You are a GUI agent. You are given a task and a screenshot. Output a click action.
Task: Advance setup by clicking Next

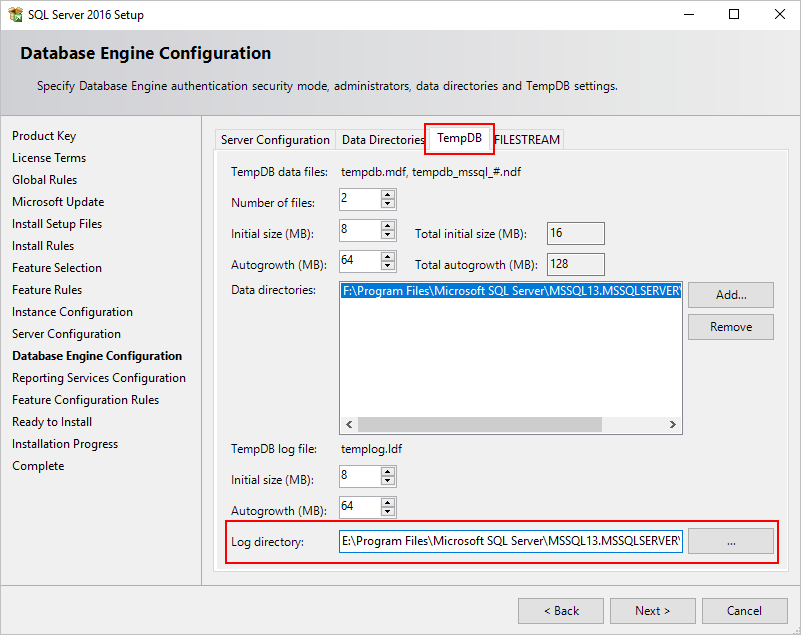click(x=652, y=610)
